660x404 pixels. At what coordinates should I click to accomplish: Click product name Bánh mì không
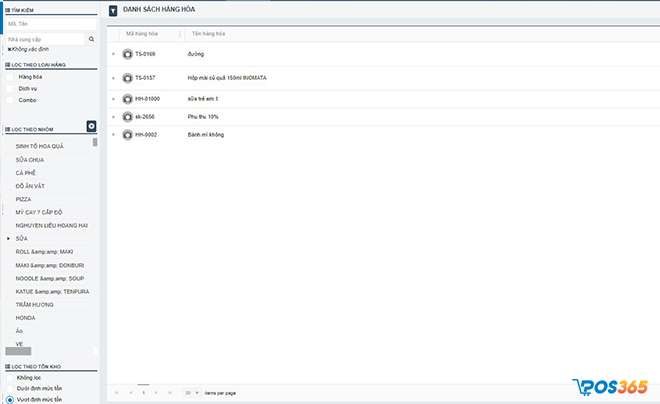point(206,135)
